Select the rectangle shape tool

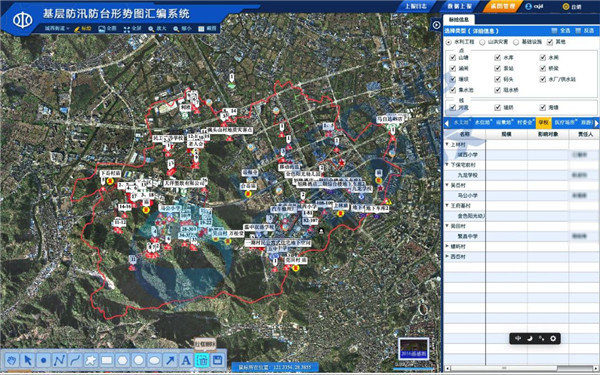(107, 360)
